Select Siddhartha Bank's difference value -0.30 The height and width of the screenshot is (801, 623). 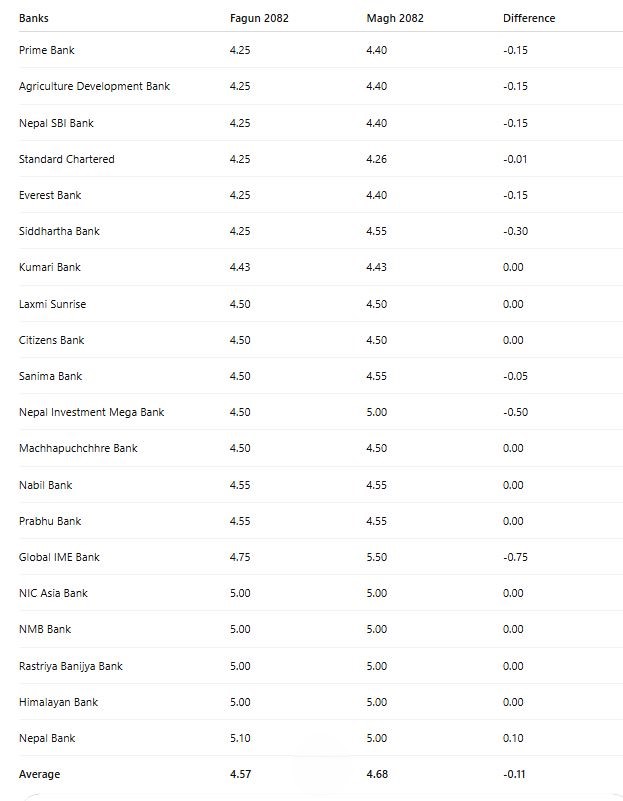point(514,231)
